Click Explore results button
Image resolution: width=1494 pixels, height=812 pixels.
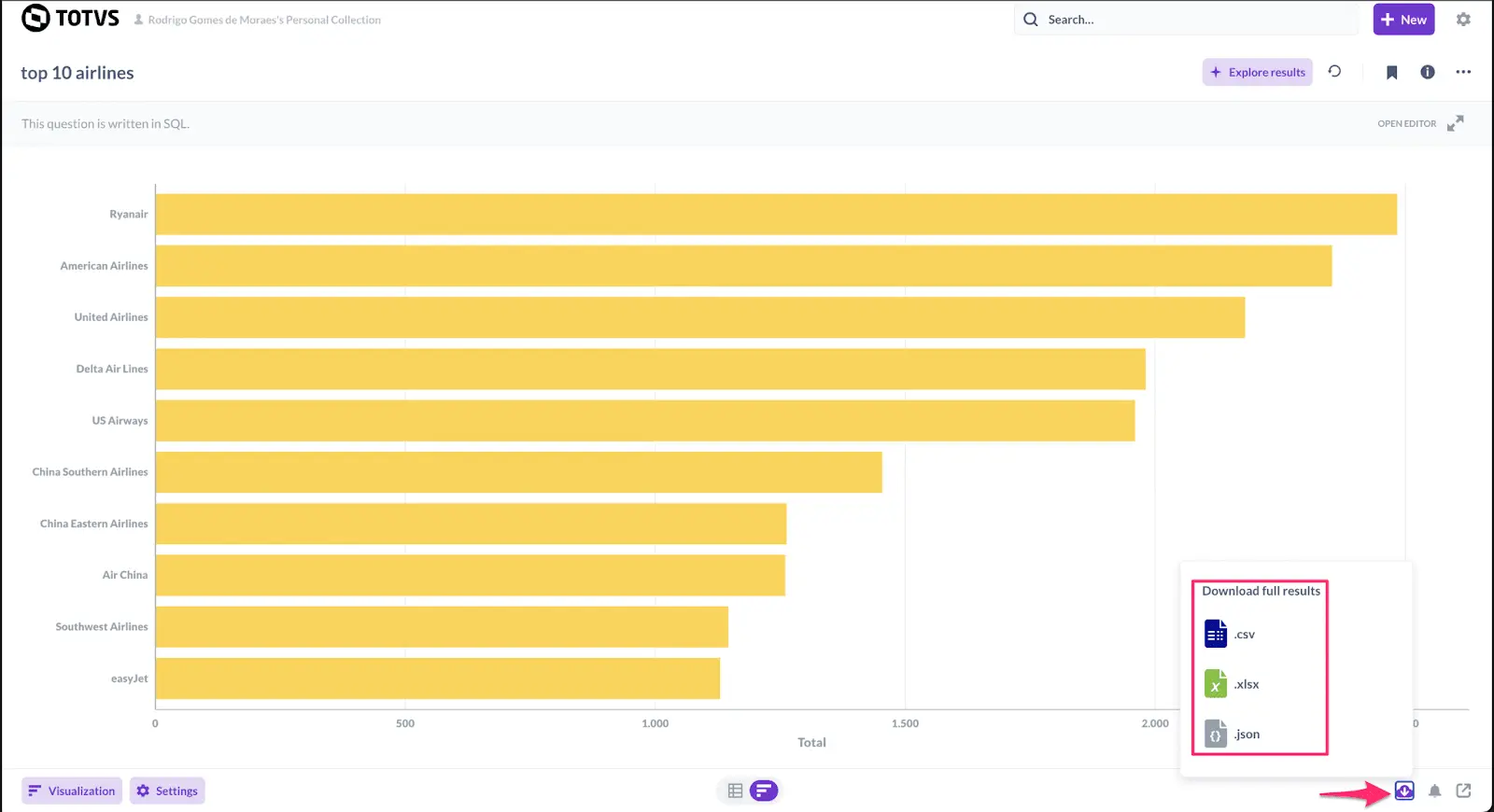point(1257,72)
